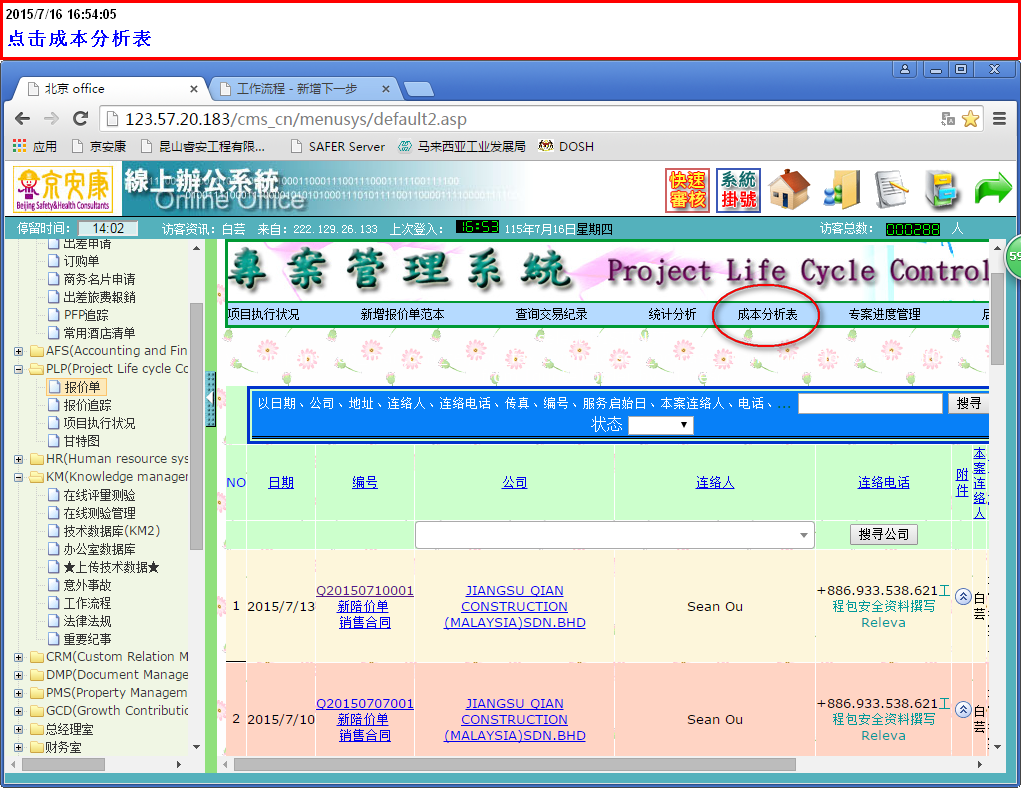
Task: Open the company selection combo box
Action: coord(614,535)
